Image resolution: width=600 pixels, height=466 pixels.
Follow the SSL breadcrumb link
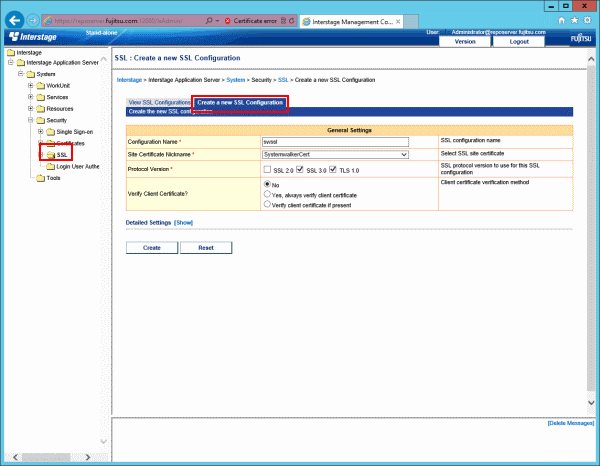[x=283, y=80]
